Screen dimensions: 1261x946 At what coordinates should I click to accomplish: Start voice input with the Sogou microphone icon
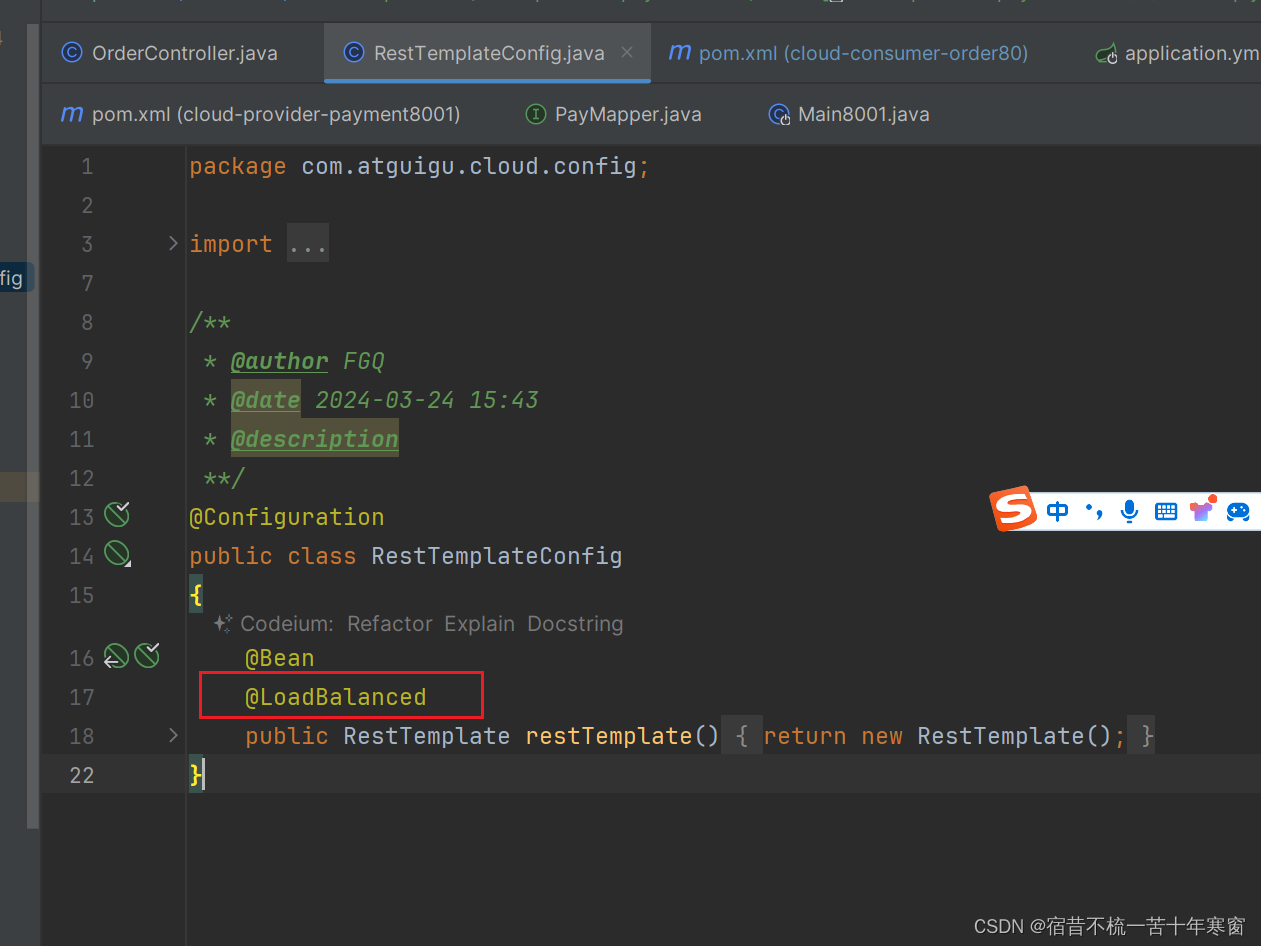coord(1130,510)
